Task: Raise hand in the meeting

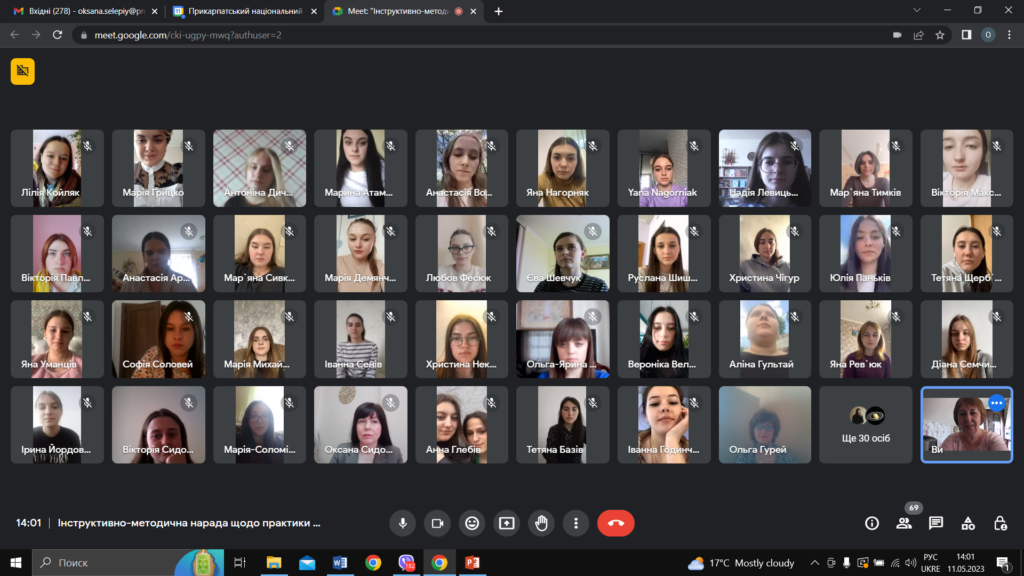Action: pyautogui.click(x=541, y=523)
